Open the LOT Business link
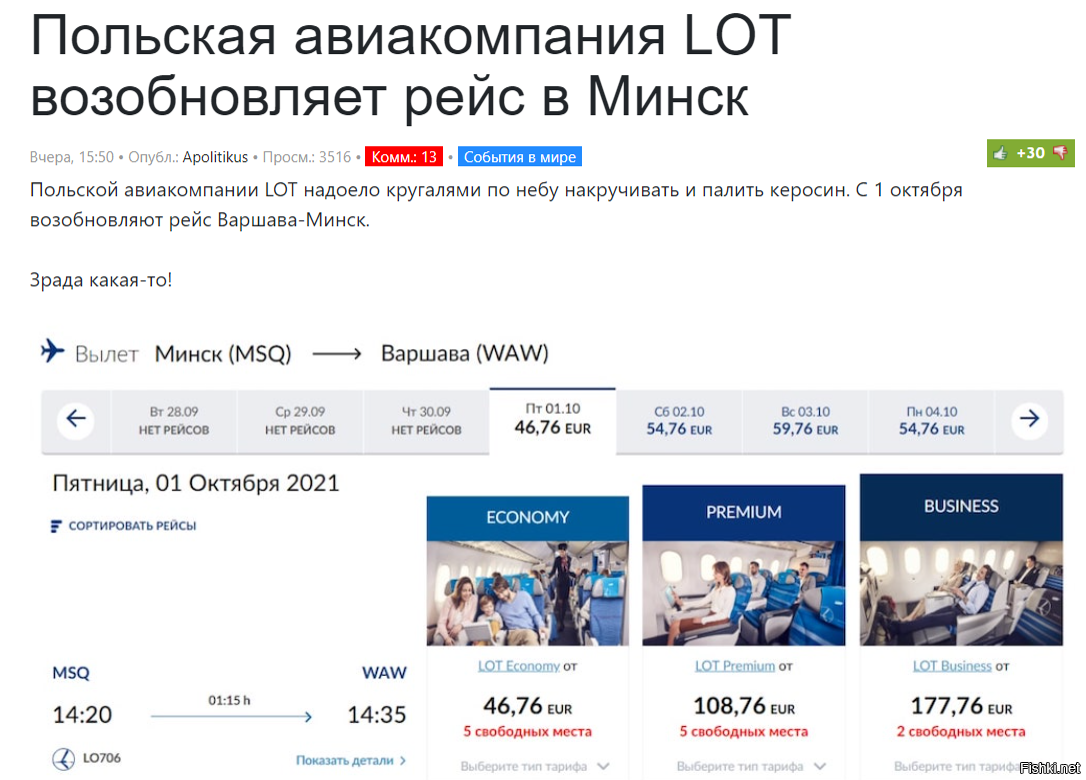1086x780 pixels. coord(952,666)
